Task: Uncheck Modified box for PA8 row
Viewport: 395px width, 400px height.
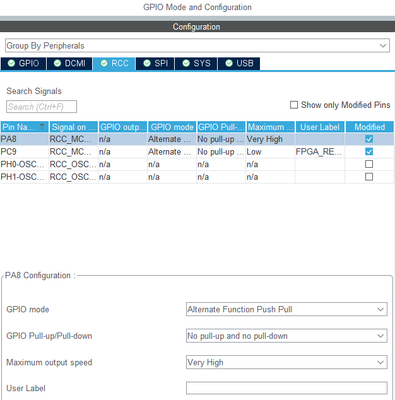Action: [x=369, y=139]
